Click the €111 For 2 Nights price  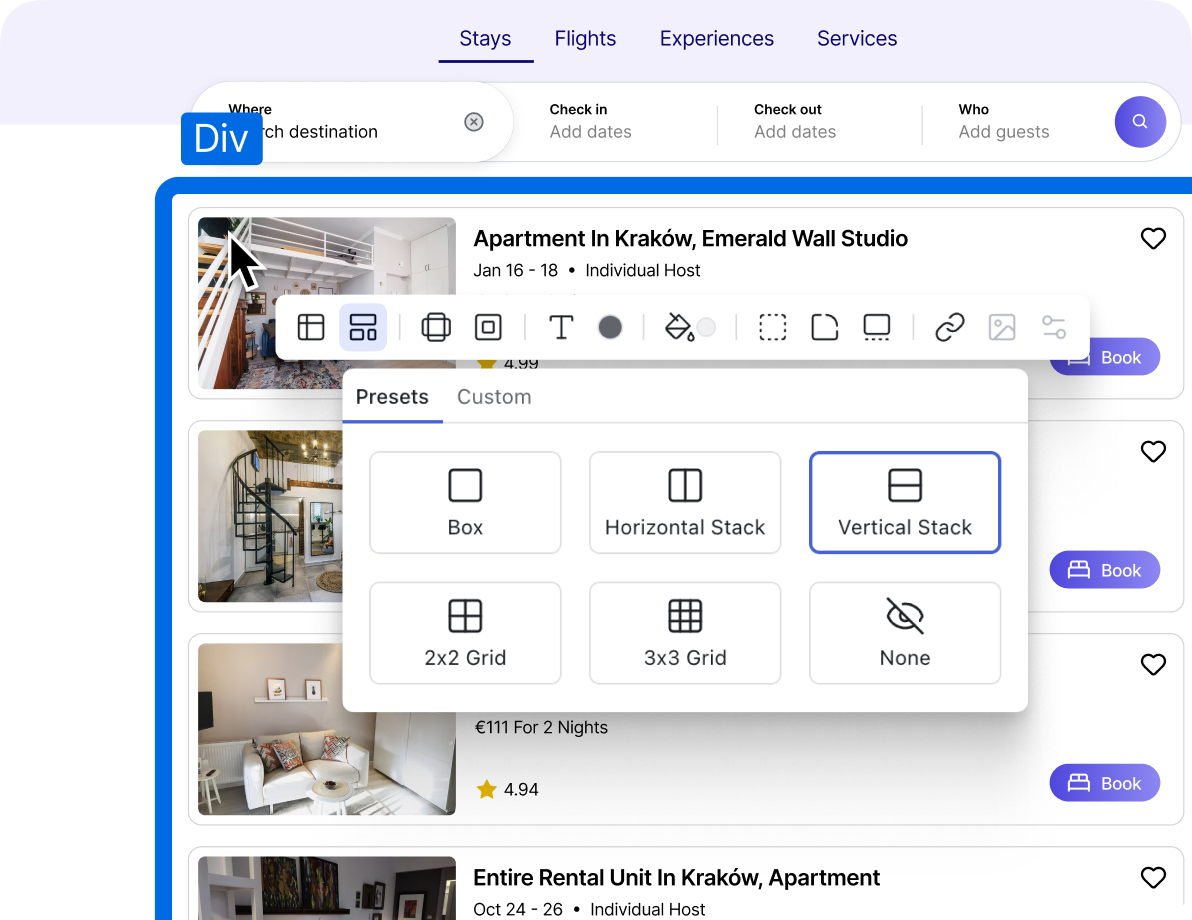pyautogui.click(x=541, y=728)
